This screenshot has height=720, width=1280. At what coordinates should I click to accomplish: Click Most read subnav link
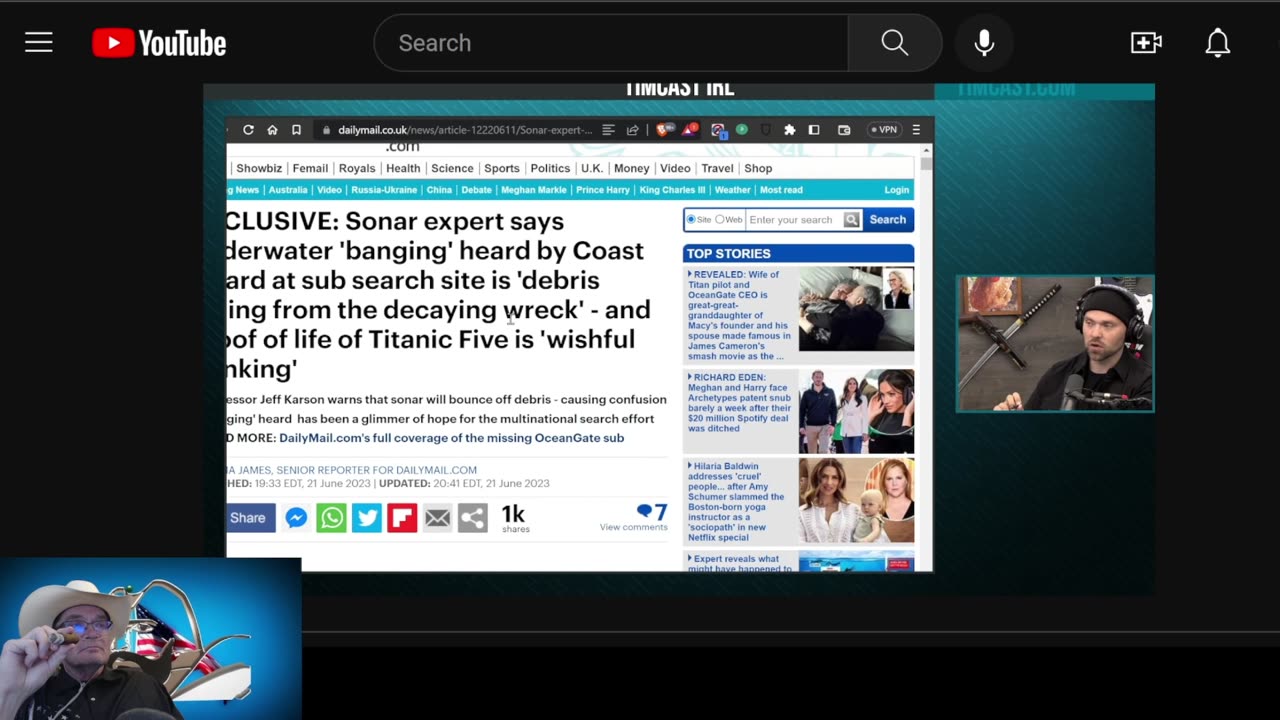pos(781,190)
